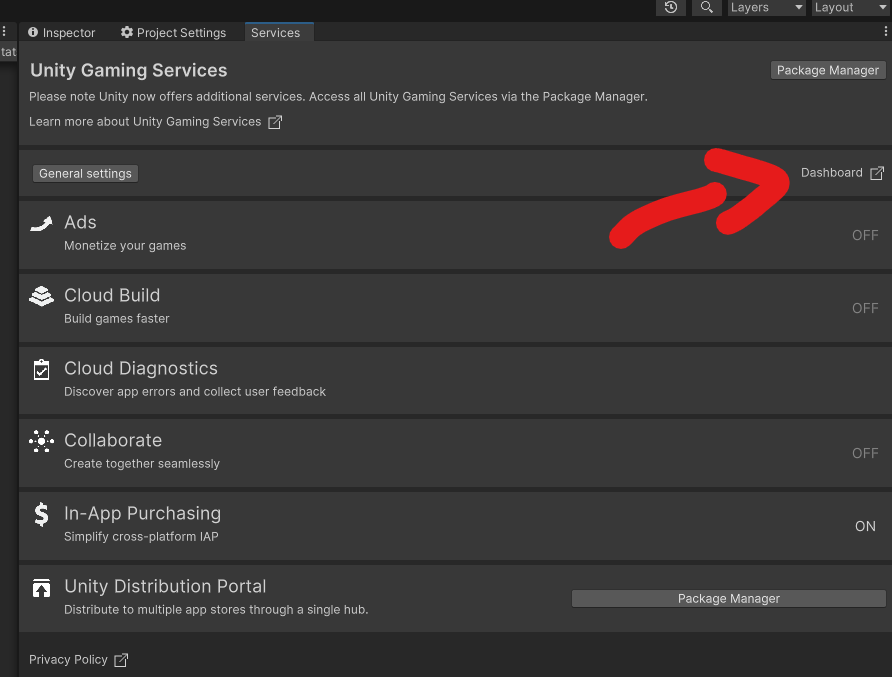Switch to the Project Settings tab
Screen dimensions: 892x677
click(174, 32)
